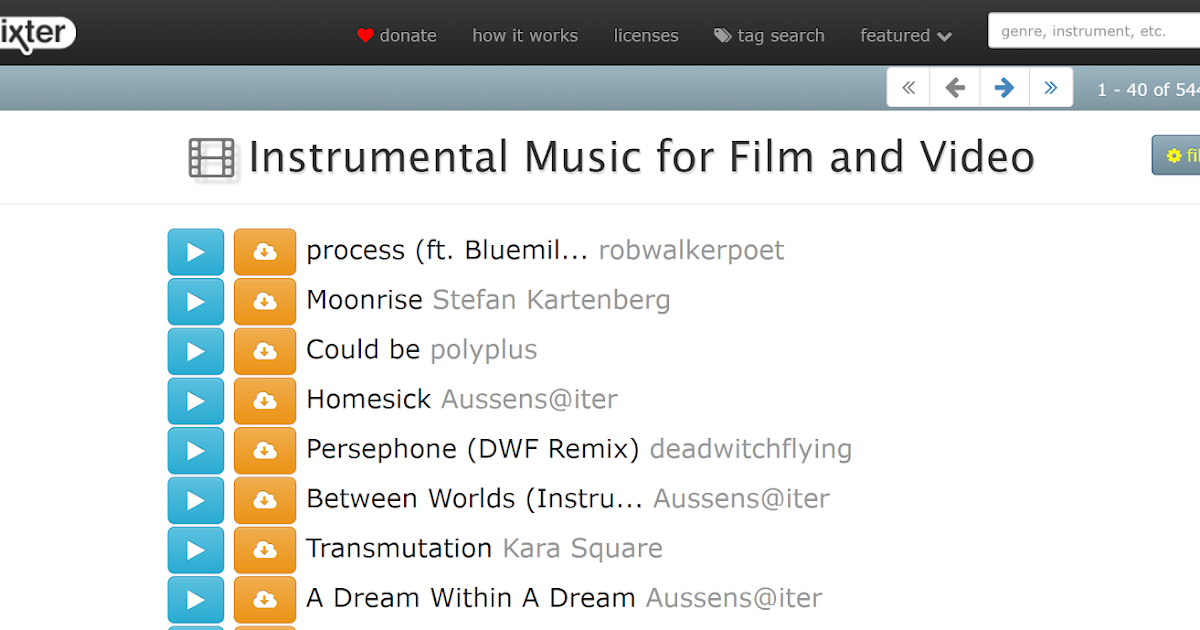Screen dimensions: 1200x630
Task: Open the how it works page
Action: [x=525, y=36]
